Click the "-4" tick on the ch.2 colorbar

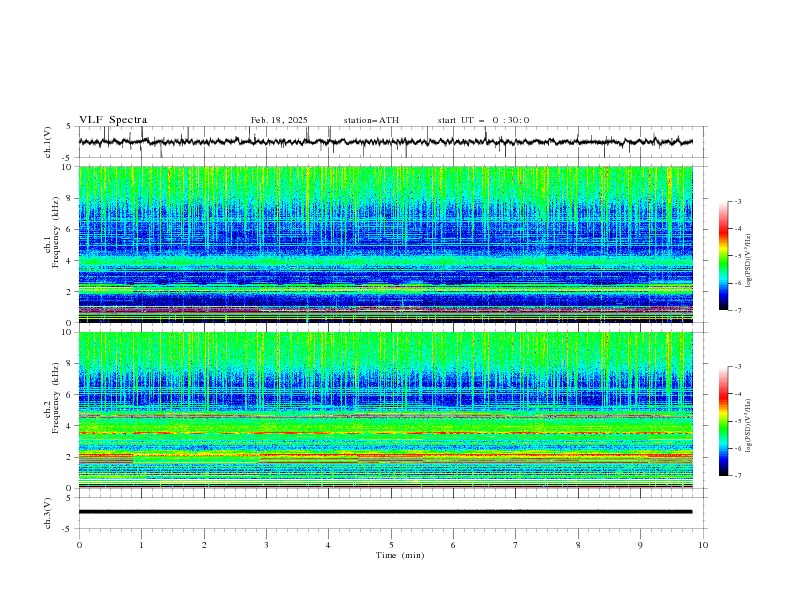(x=737, y=394)
